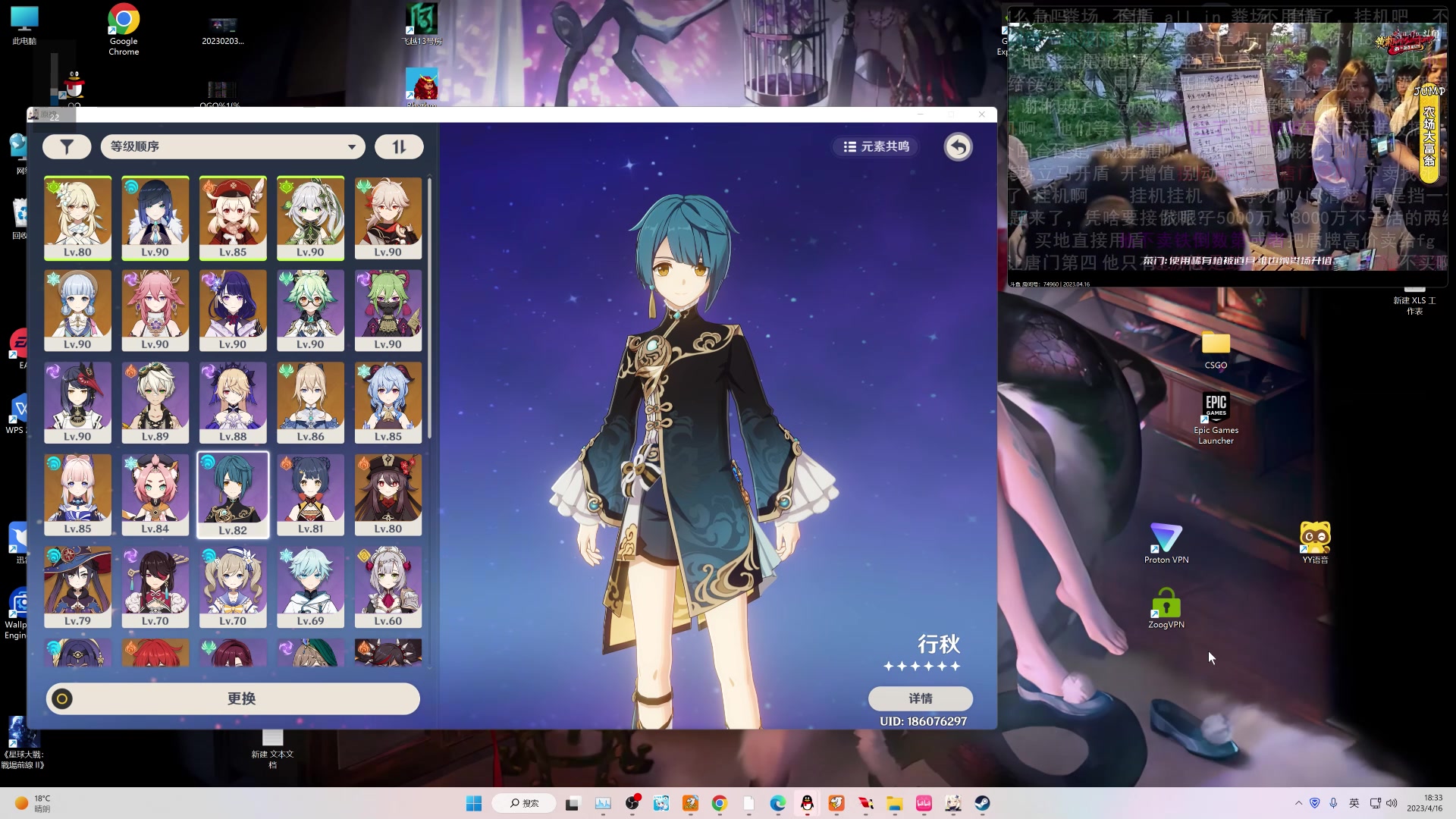Select Bennett portrait at Lv.89

155,403
